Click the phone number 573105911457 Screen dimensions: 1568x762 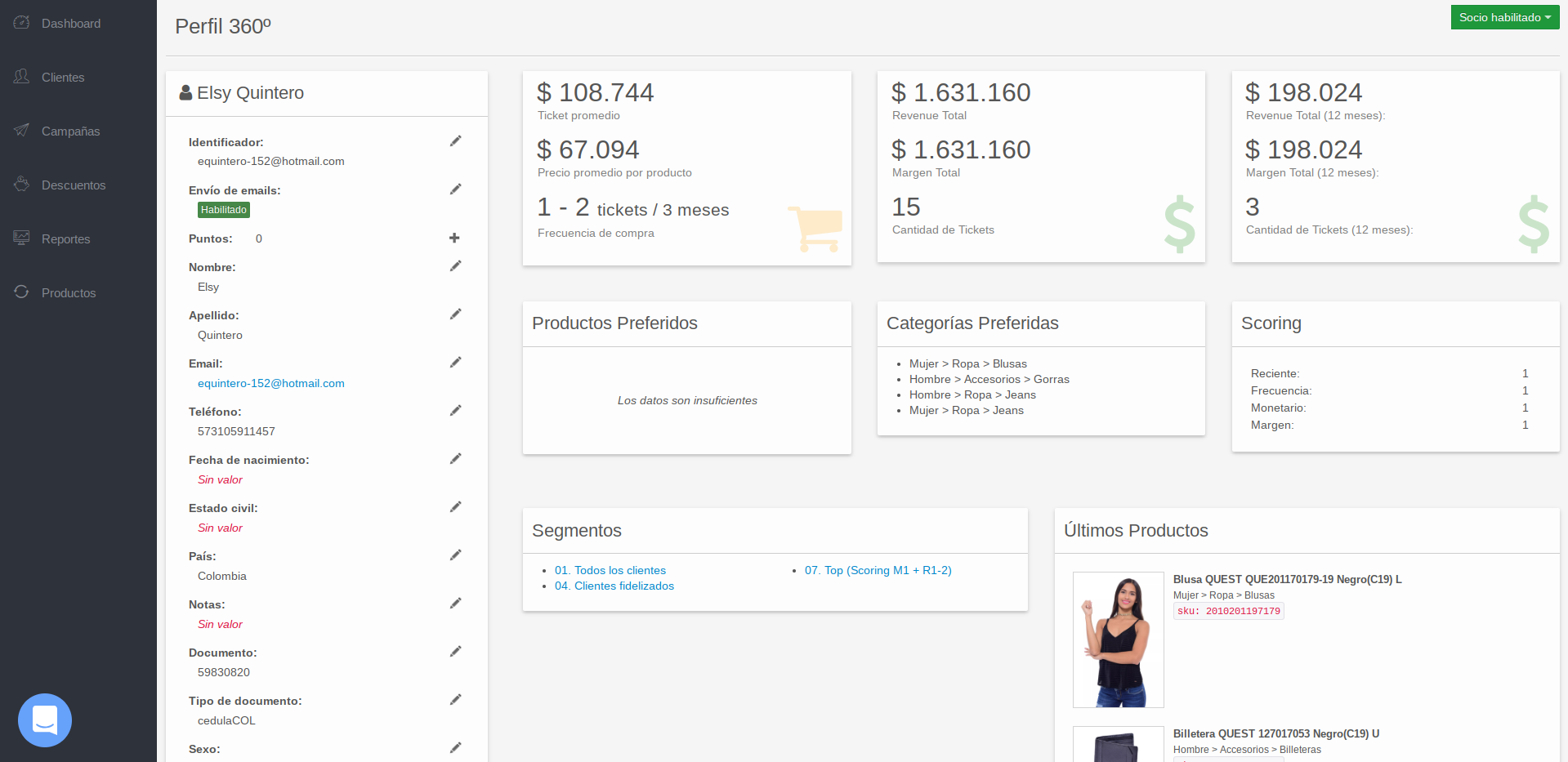tap(236, 431)
